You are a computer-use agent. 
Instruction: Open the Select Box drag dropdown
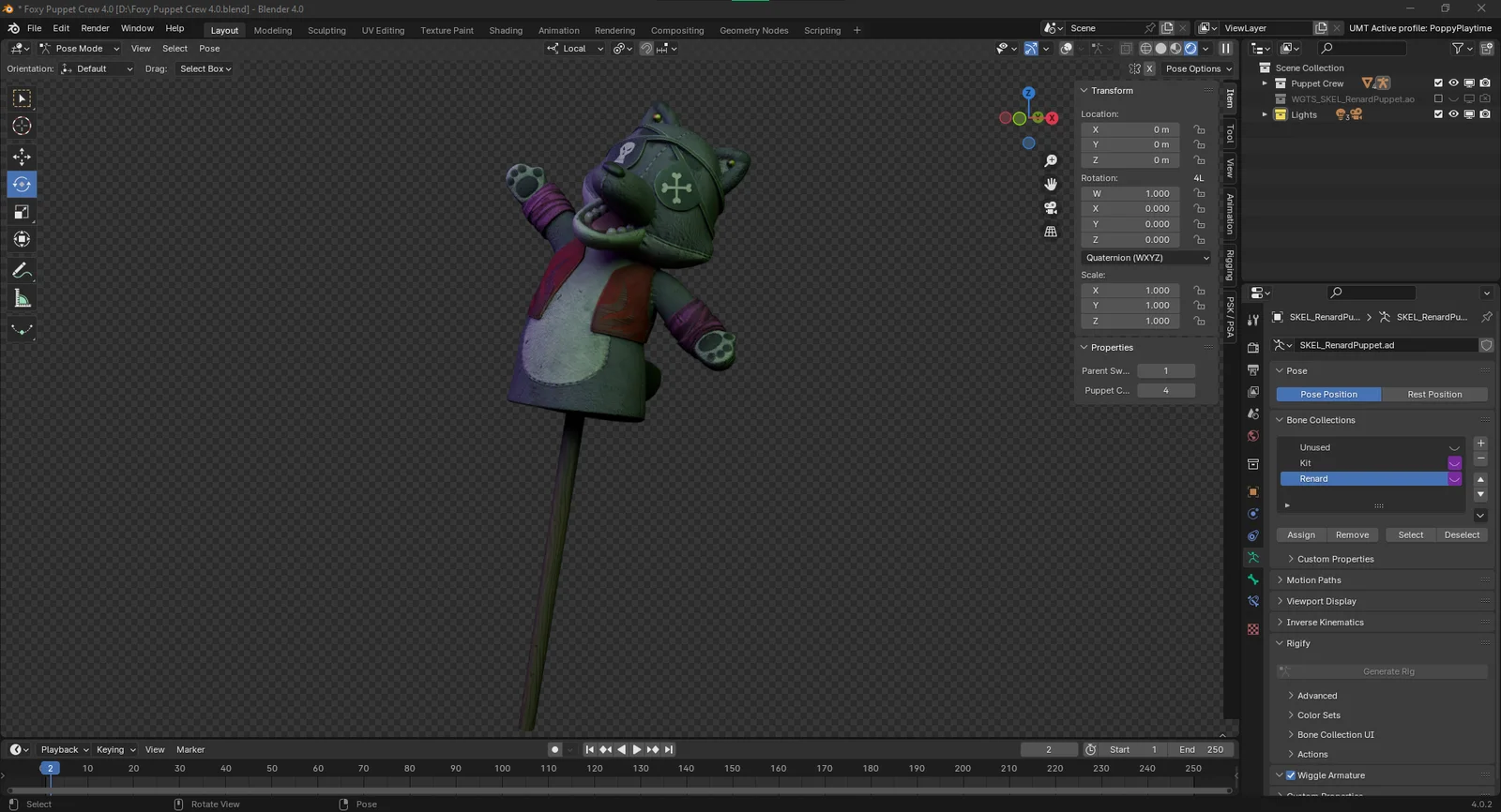(x=205, y=68)
